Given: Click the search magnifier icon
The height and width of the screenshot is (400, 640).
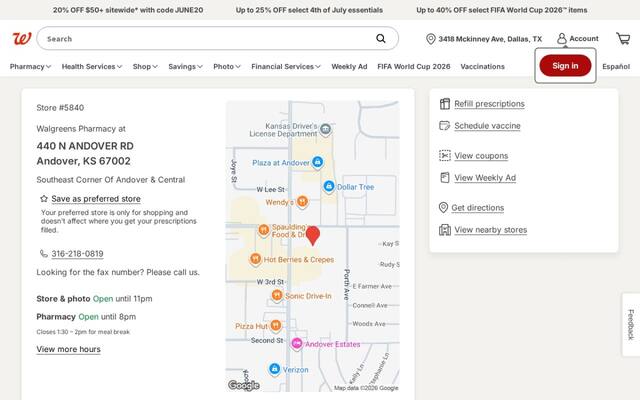Looking at the screenshot, I should tap(381, 38).
